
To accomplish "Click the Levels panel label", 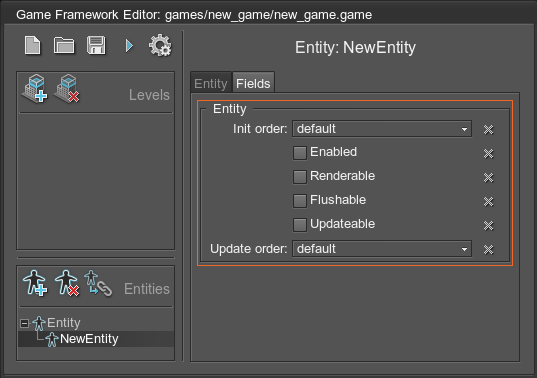I will click(x=149, y=95).
